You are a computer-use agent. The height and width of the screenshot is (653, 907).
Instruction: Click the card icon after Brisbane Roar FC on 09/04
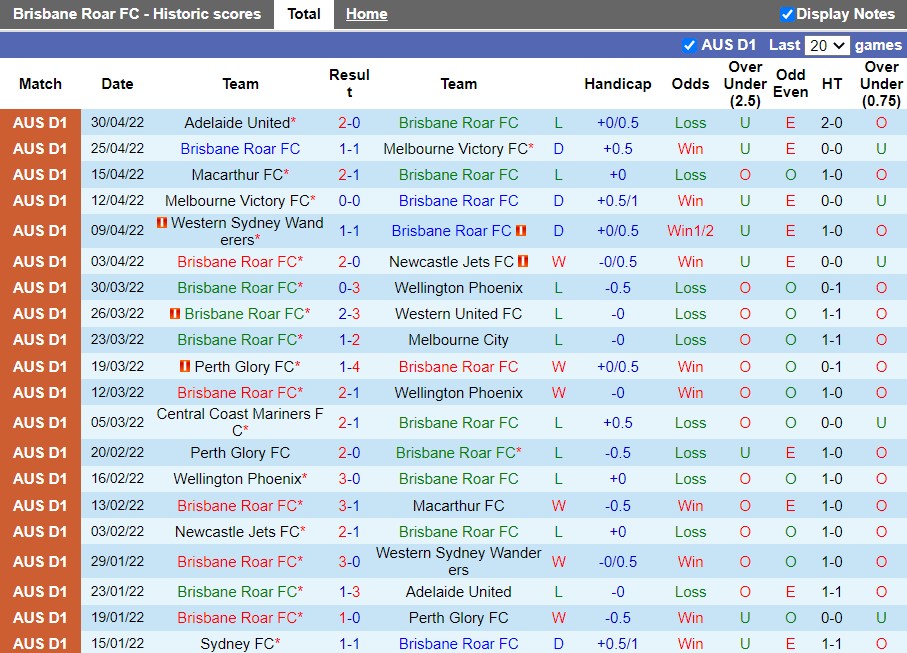point(521,231)
